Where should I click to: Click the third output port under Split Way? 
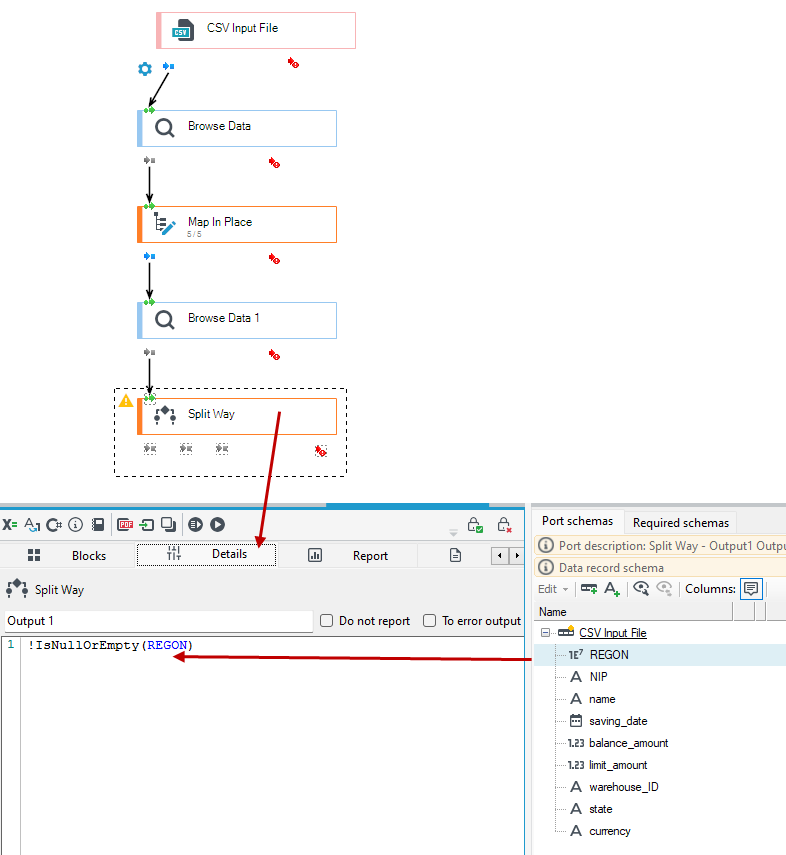pos(222,449)
